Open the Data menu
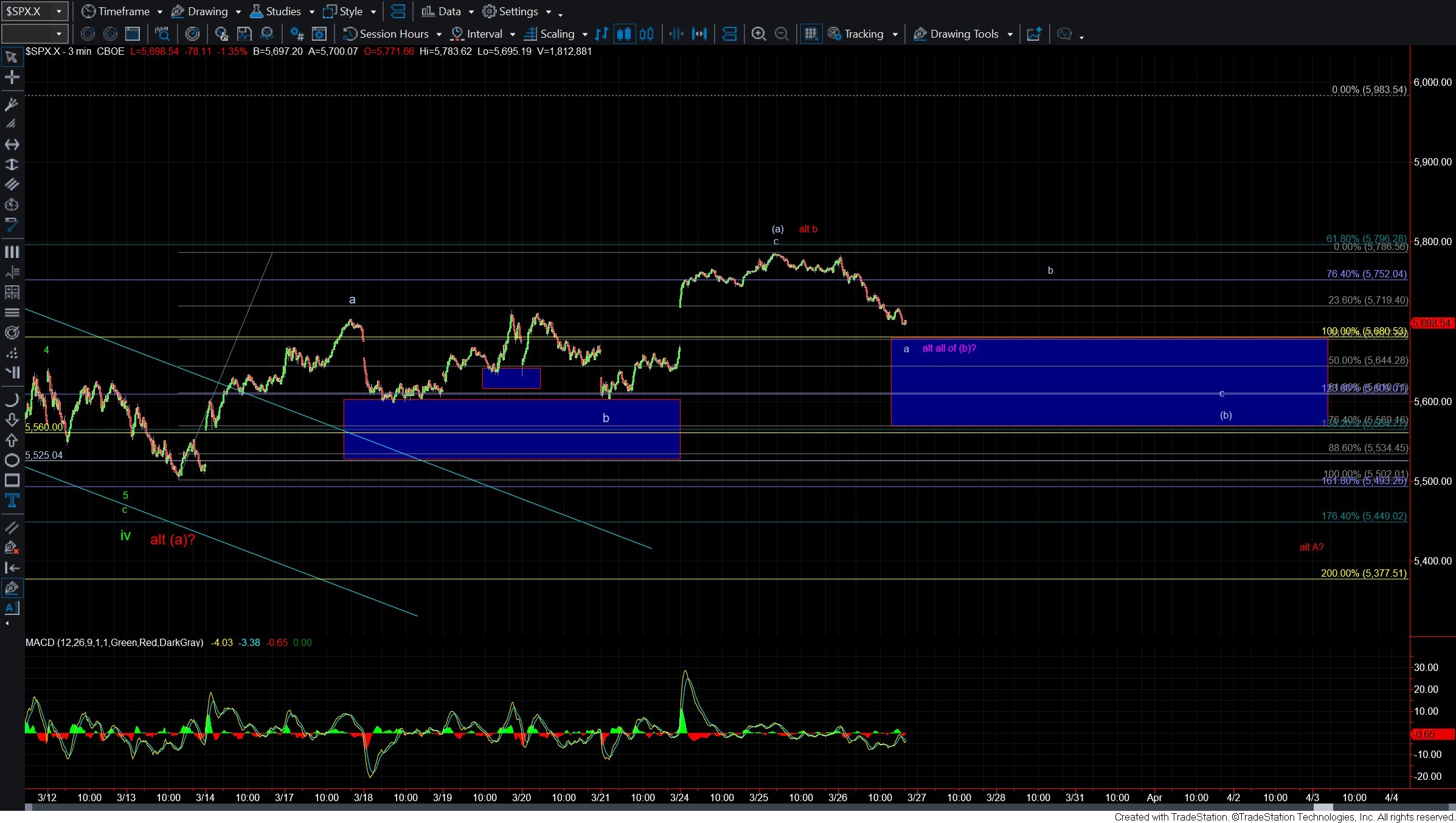The image size is (1456, 823). pyautogui.click(x=447, y=12)
